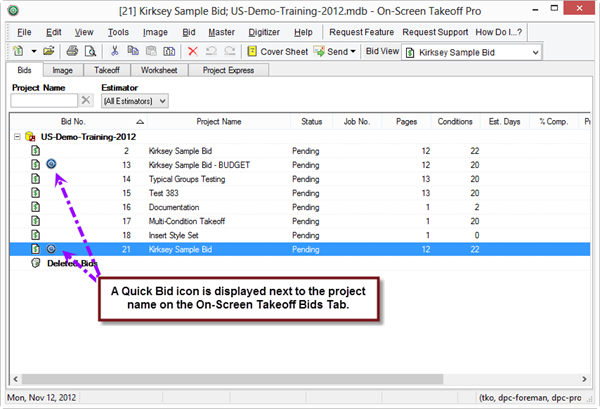
Task: Open Print Preview from the toolbar
Action: [x=90, y=51]
